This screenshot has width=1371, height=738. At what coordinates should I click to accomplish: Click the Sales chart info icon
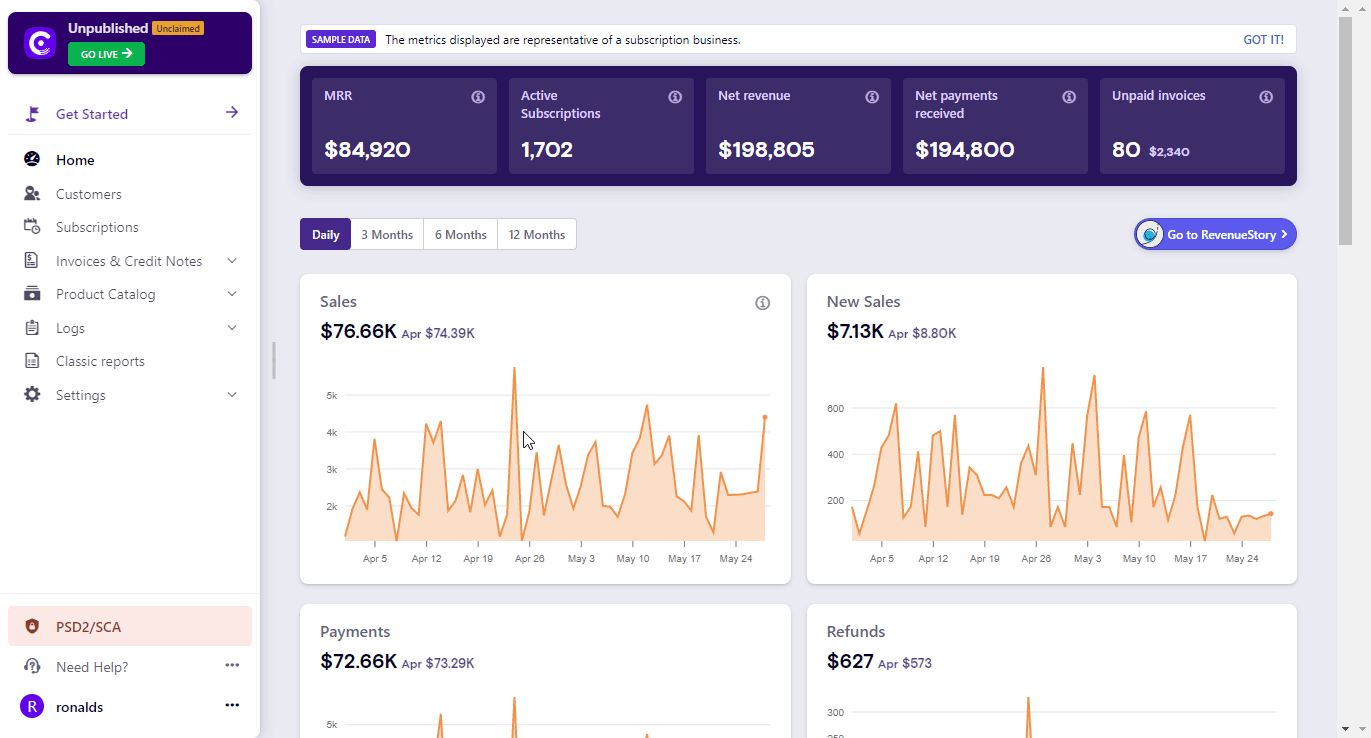coord(762,303)
